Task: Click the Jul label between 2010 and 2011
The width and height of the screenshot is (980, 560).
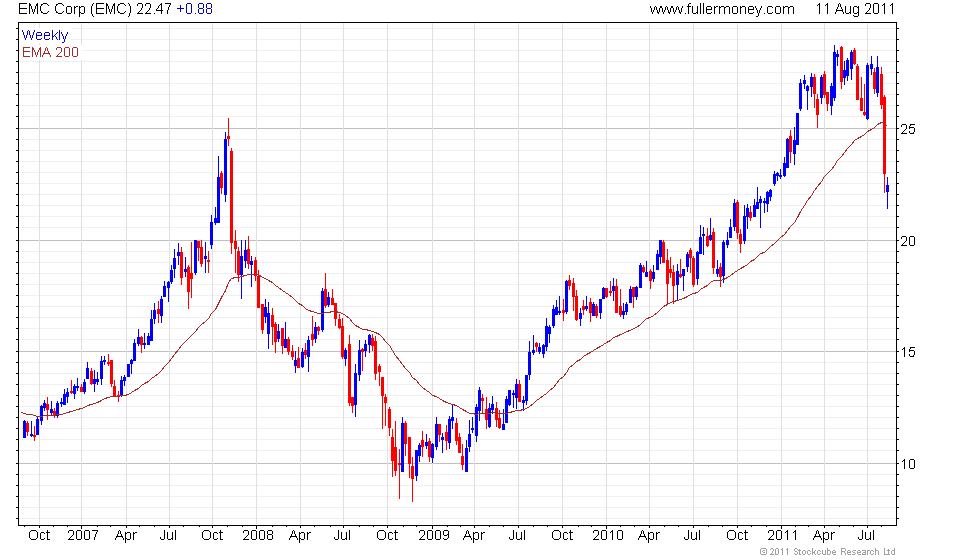Action: pos(692,535)
